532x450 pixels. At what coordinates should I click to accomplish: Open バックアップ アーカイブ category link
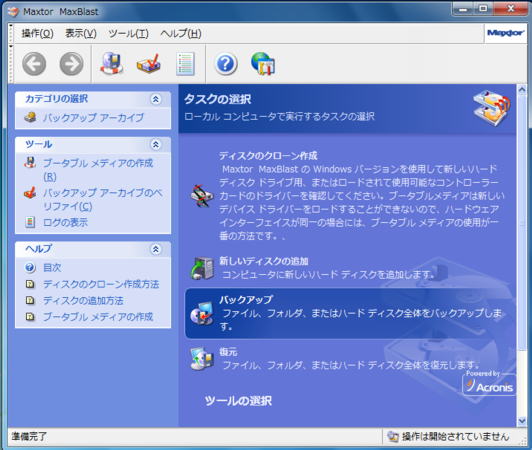tap(93, 118)
